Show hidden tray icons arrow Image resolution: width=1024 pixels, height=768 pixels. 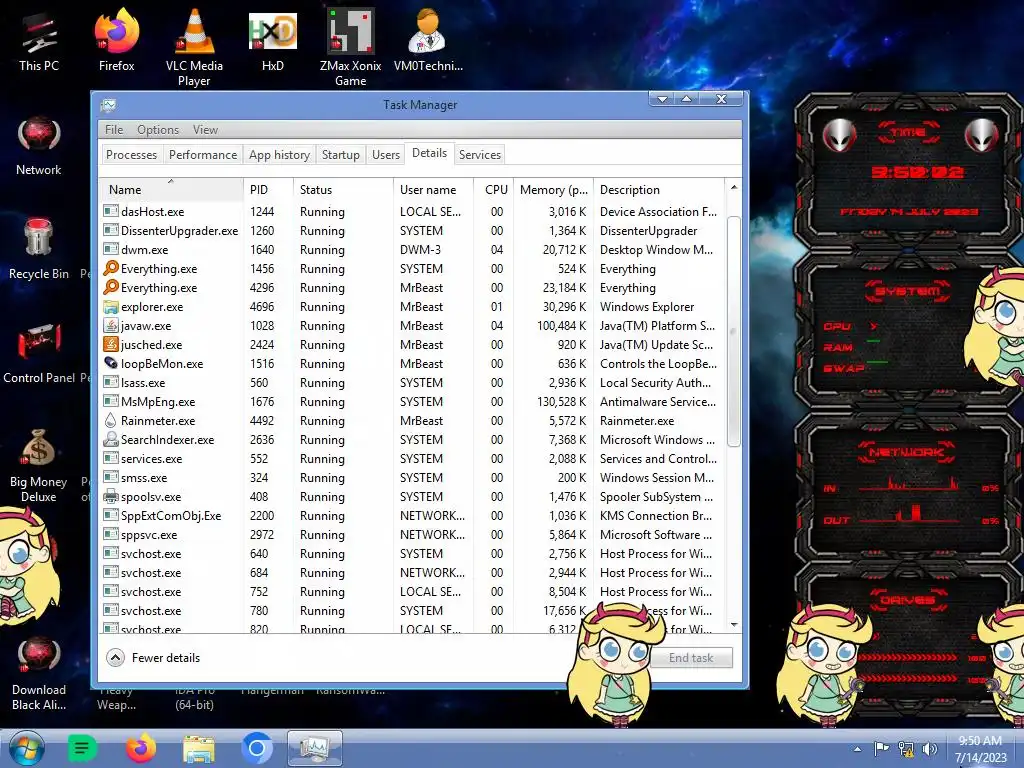point(857,749)
